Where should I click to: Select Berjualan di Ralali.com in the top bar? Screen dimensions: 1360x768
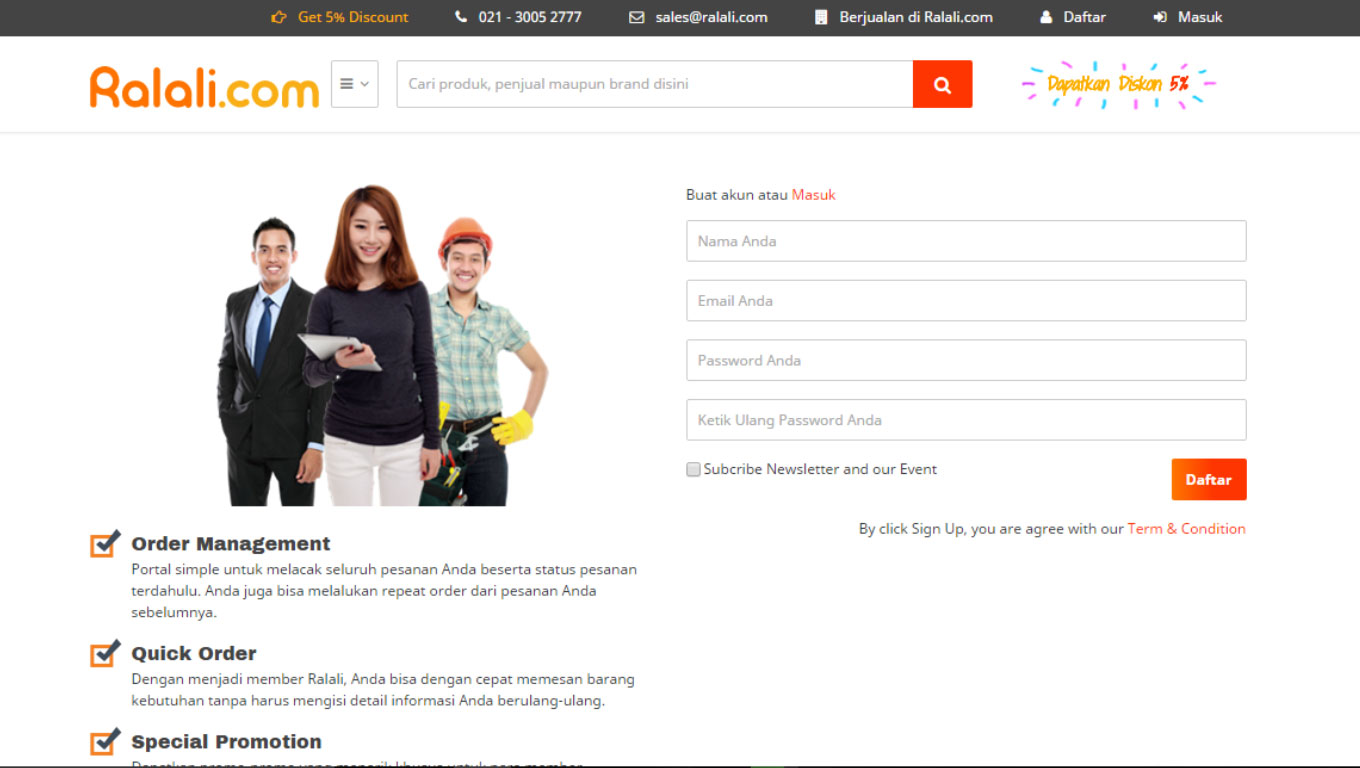[x=915, y=17]
